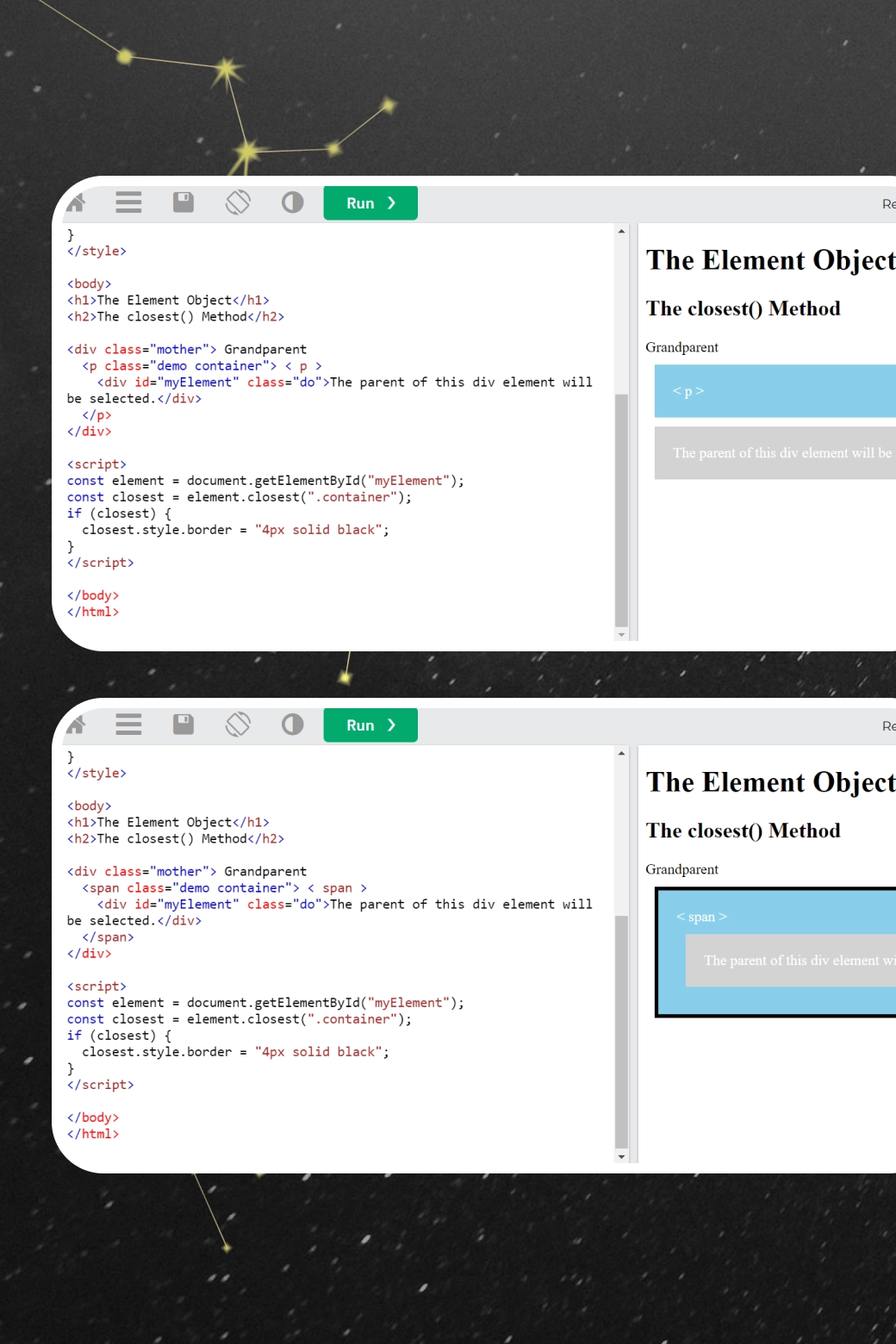Image resolution: width=896 pixels, height=1344 pixels.
Task: Click 'The Element Object' heading in the bottom preview
Action: pos(771,782)
